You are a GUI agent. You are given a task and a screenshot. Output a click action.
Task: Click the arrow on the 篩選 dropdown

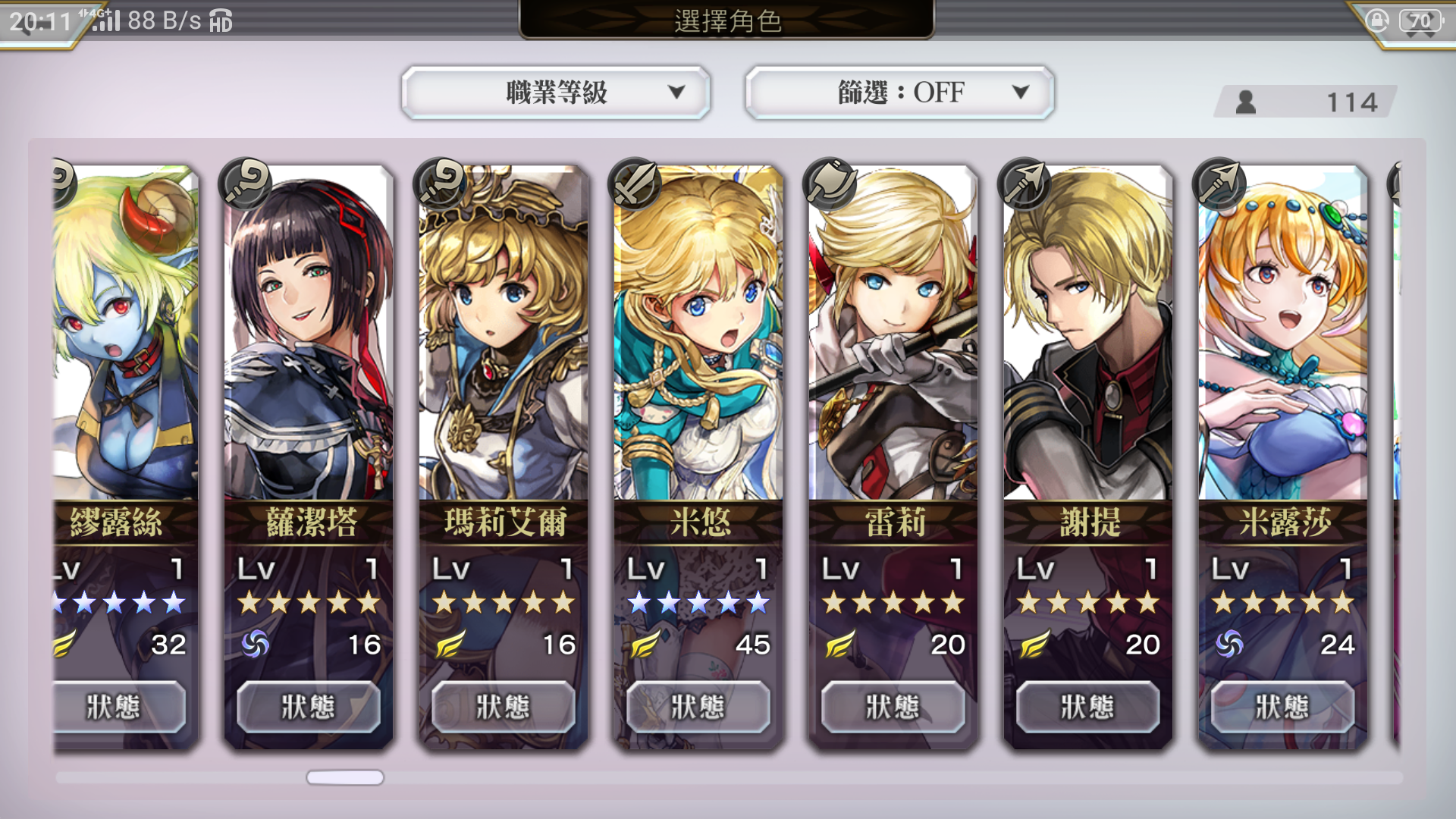pyautogui.click(x=1021, y=93)
